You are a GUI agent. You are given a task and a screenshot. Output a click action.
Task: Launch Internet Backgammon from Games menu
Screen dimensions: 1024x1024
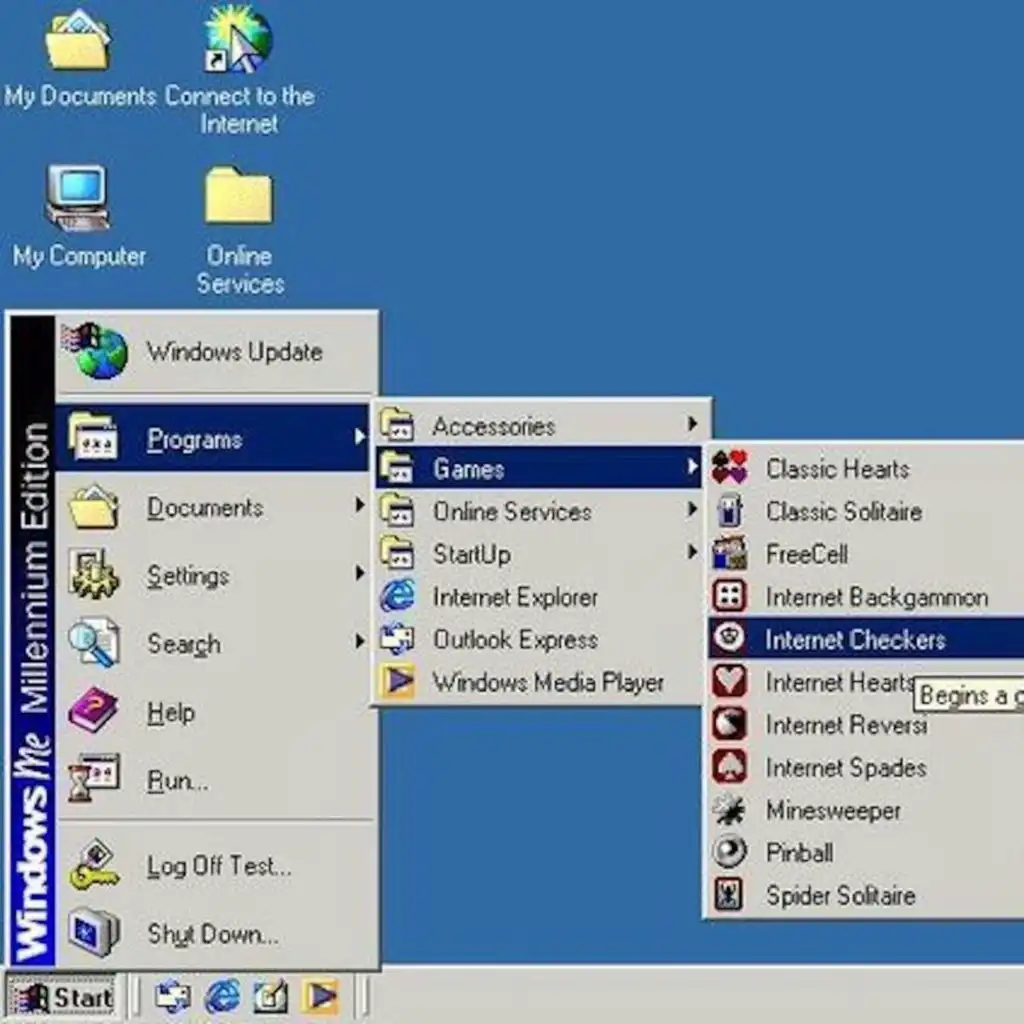865,596
